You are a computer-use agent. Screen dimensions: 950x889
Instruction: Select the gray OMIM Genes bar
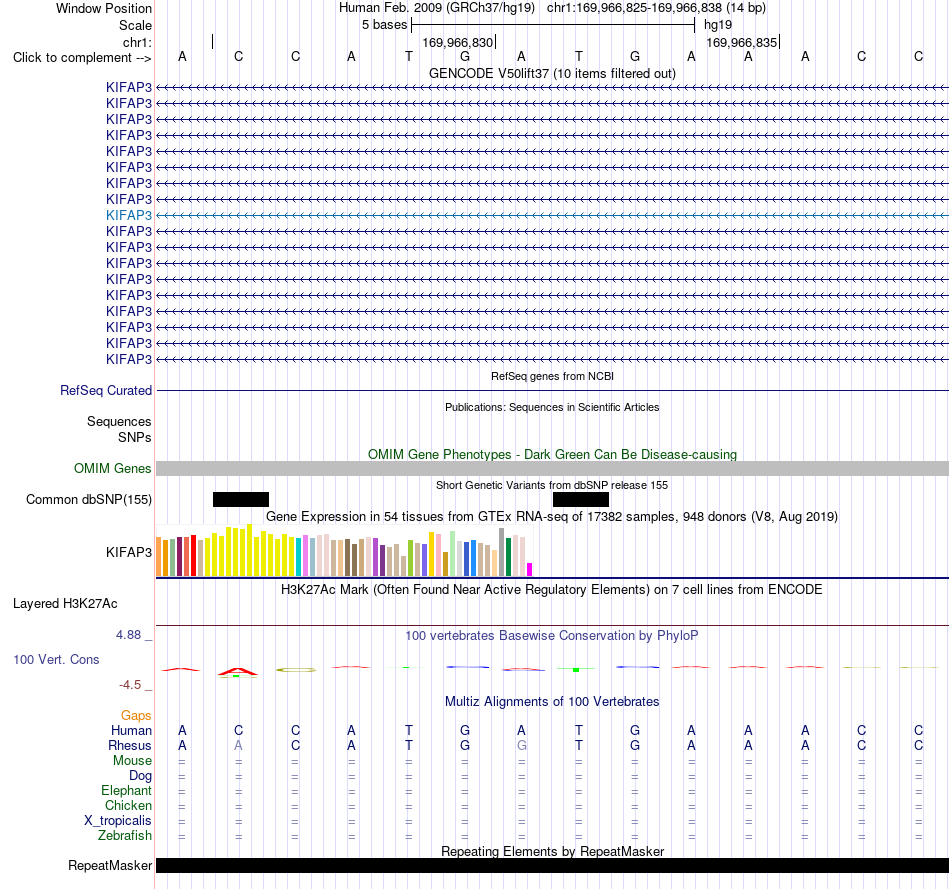tap(552, 468)
